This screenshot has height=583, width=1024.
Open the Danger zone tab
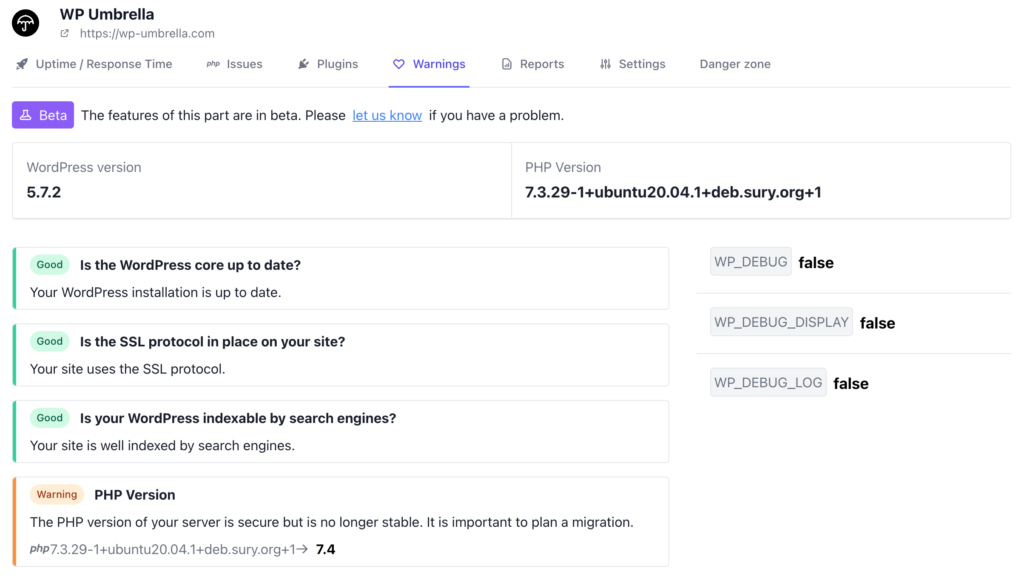click(735, 64)
